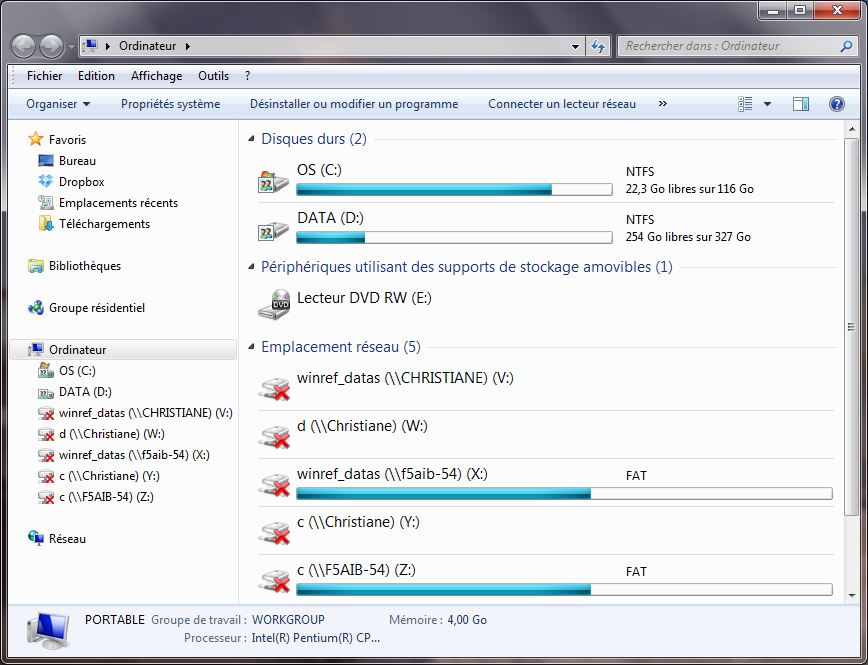Select OS (C:) in navigation tree
This screenshot has width=868, height=665.
[77, 370]
